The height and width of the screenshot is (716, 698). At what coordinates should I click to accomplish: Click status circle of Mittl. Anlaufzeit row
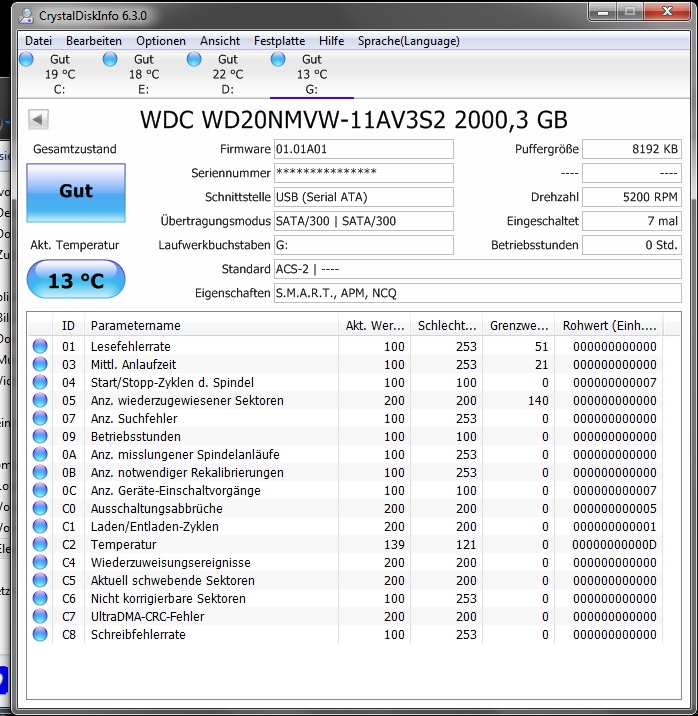(40, 364)
